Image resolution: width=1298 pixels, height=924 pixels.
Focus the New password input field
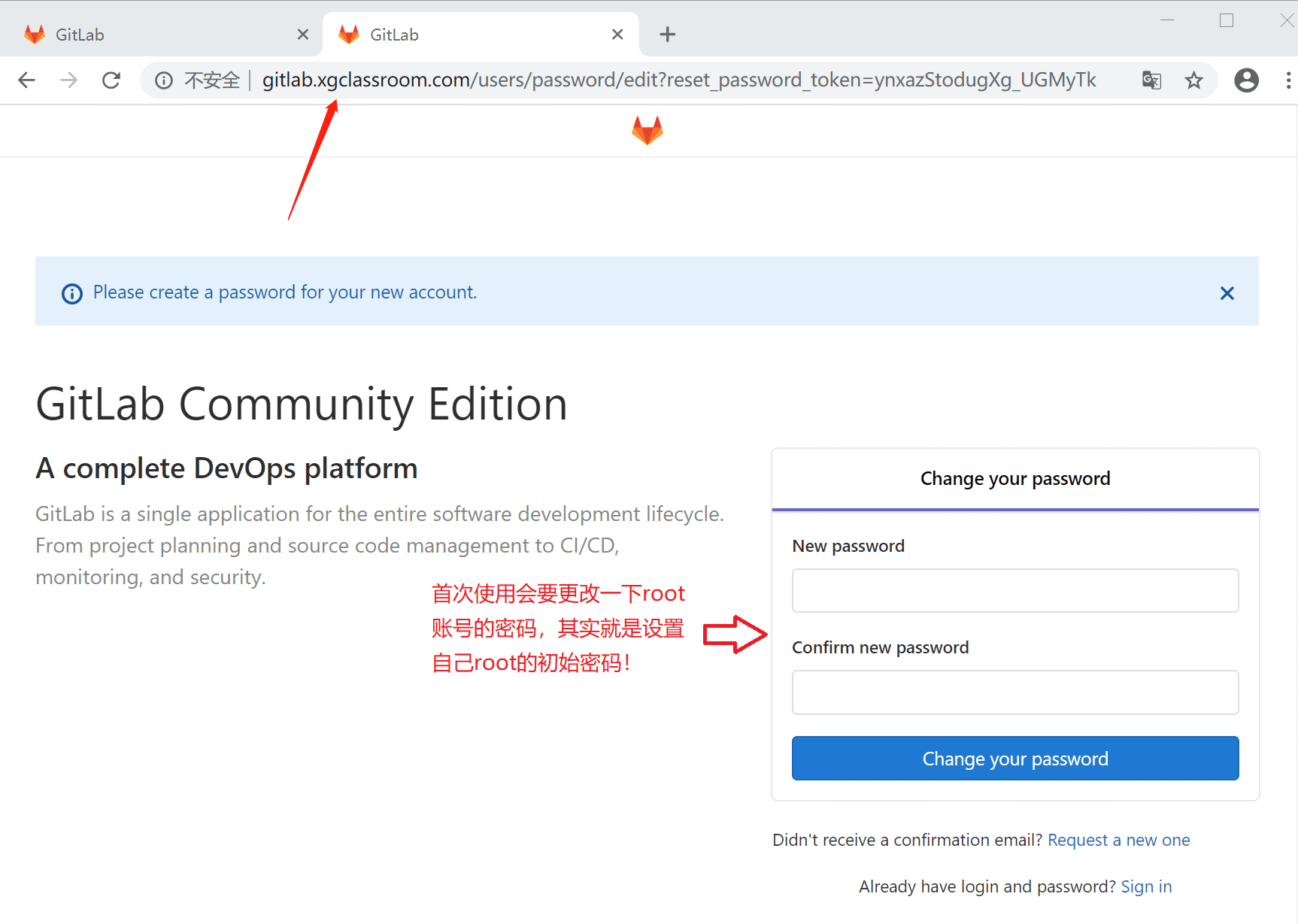pyautogui.click(x=1014, y=591)
